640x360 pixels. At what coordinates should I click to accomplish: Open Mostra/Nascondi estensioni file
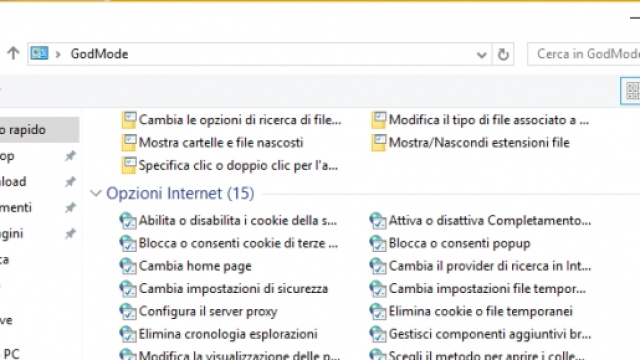(x=479, y=143)
